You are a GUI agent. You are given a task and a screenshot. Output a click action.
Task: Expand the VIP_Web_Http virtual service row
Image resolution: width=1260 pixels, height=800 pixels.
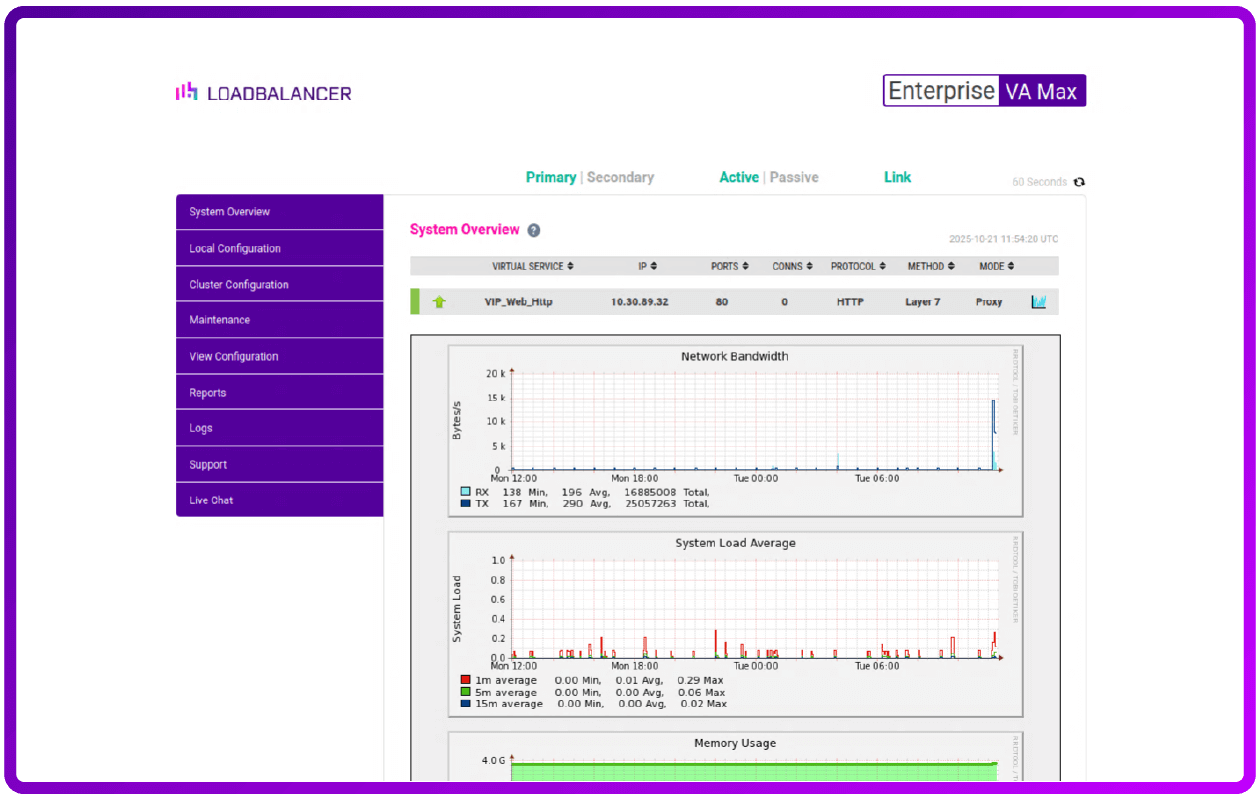pos(518,302)
